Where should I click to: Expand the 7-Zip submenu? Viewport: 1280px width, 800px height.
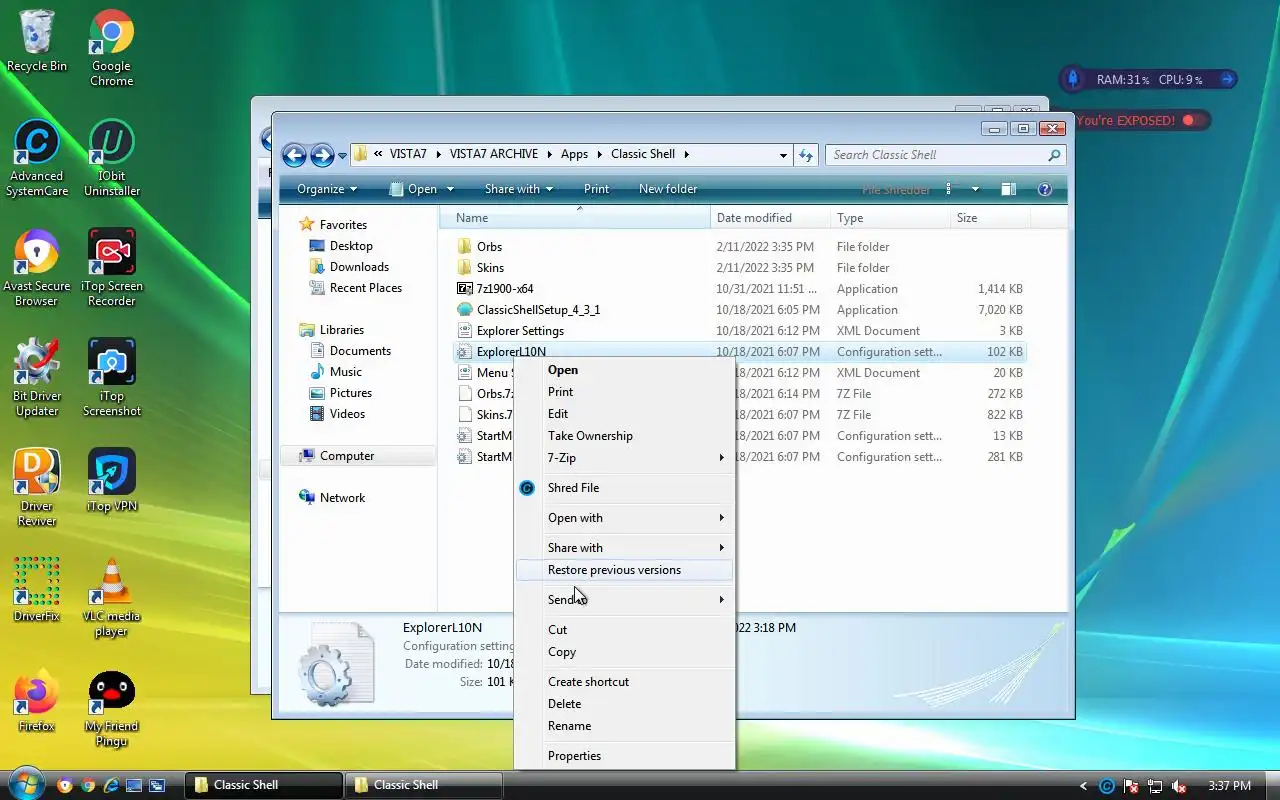(x=625, y=458)
